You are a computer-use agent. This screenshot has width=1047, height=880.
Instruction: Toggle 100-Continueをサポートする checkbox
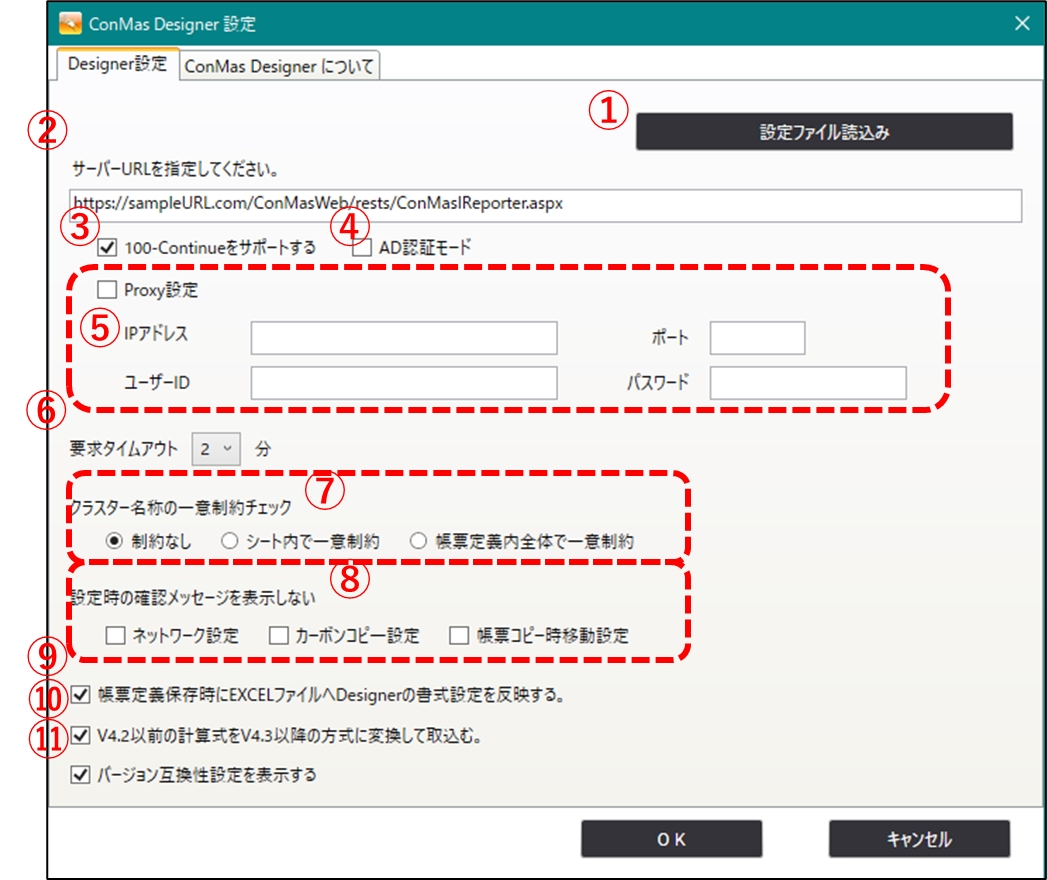(107, 248)
